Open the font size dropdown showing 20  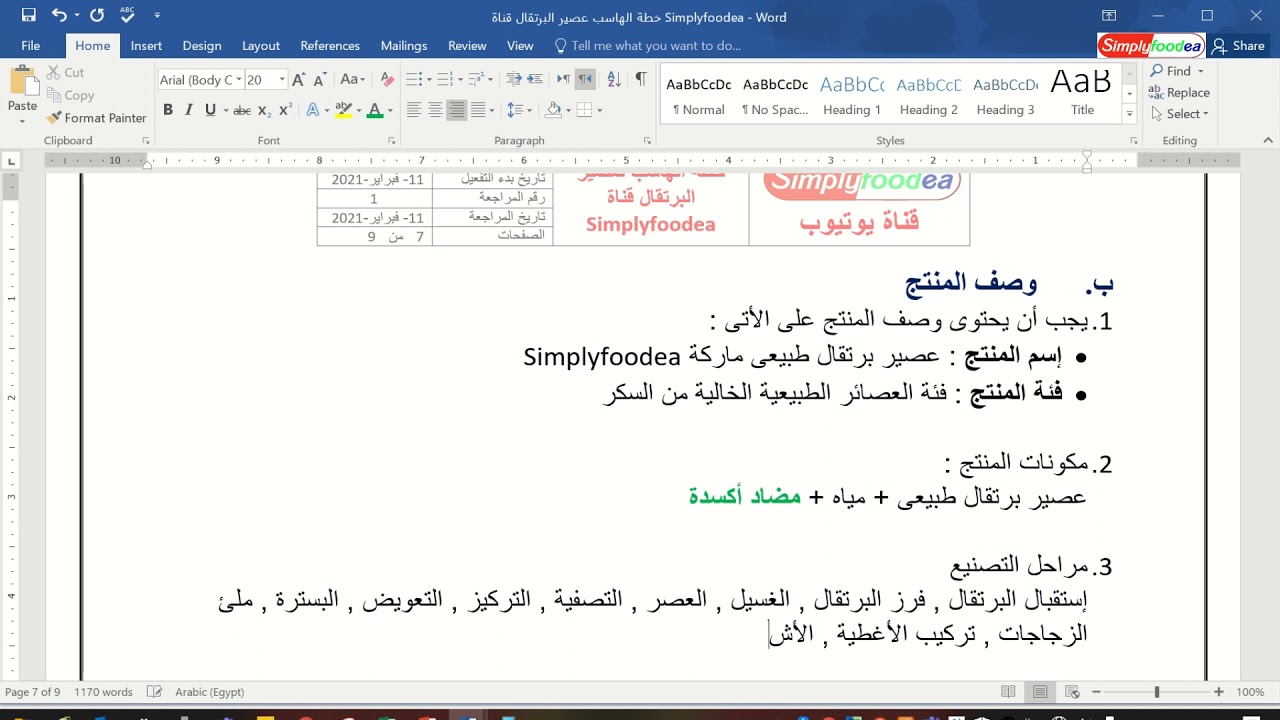pos(282,80)
